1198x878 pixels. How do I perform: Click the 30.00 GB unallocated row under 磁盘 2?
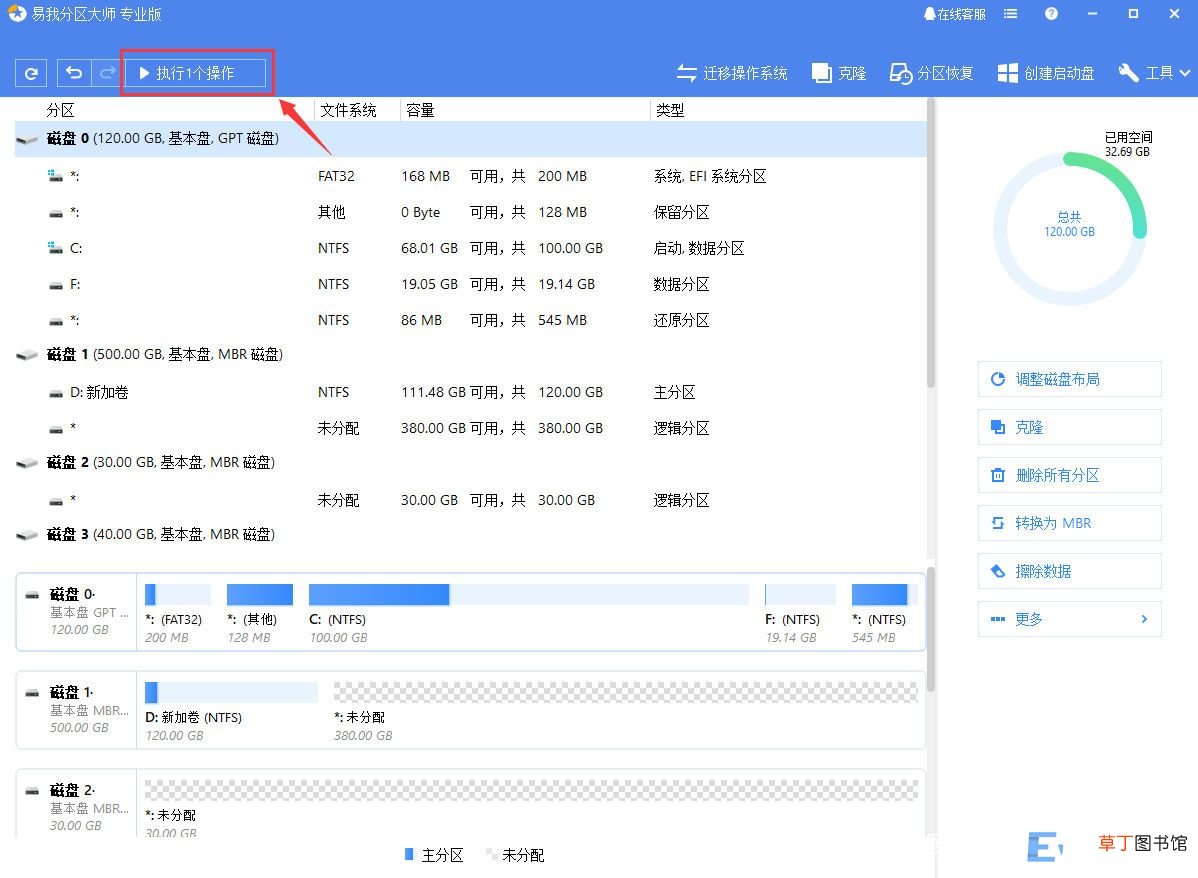point(471,500)
